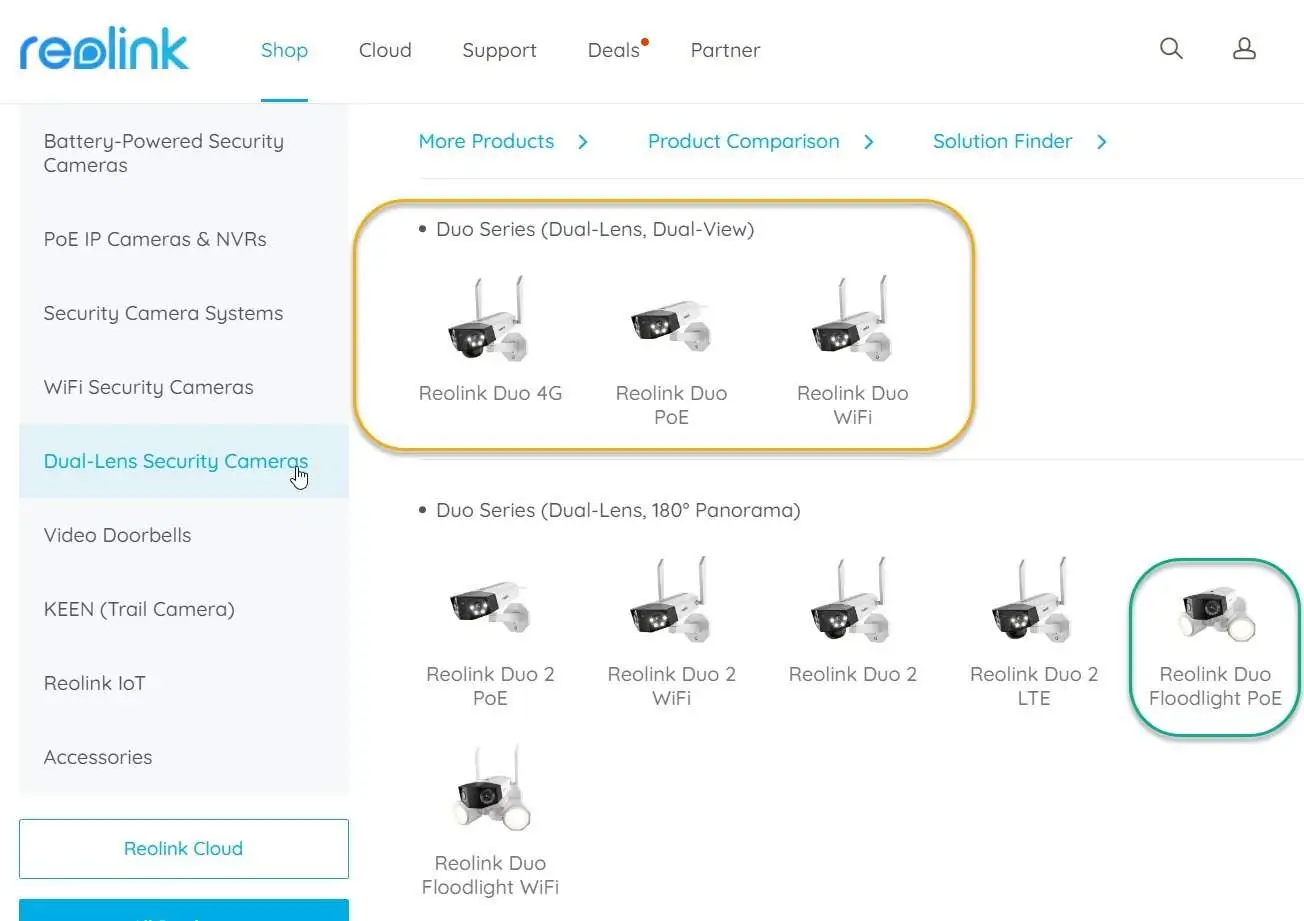Click the arrow next to Product Comparison
This screenshot has width=1304, height=921.
(869, 142)
